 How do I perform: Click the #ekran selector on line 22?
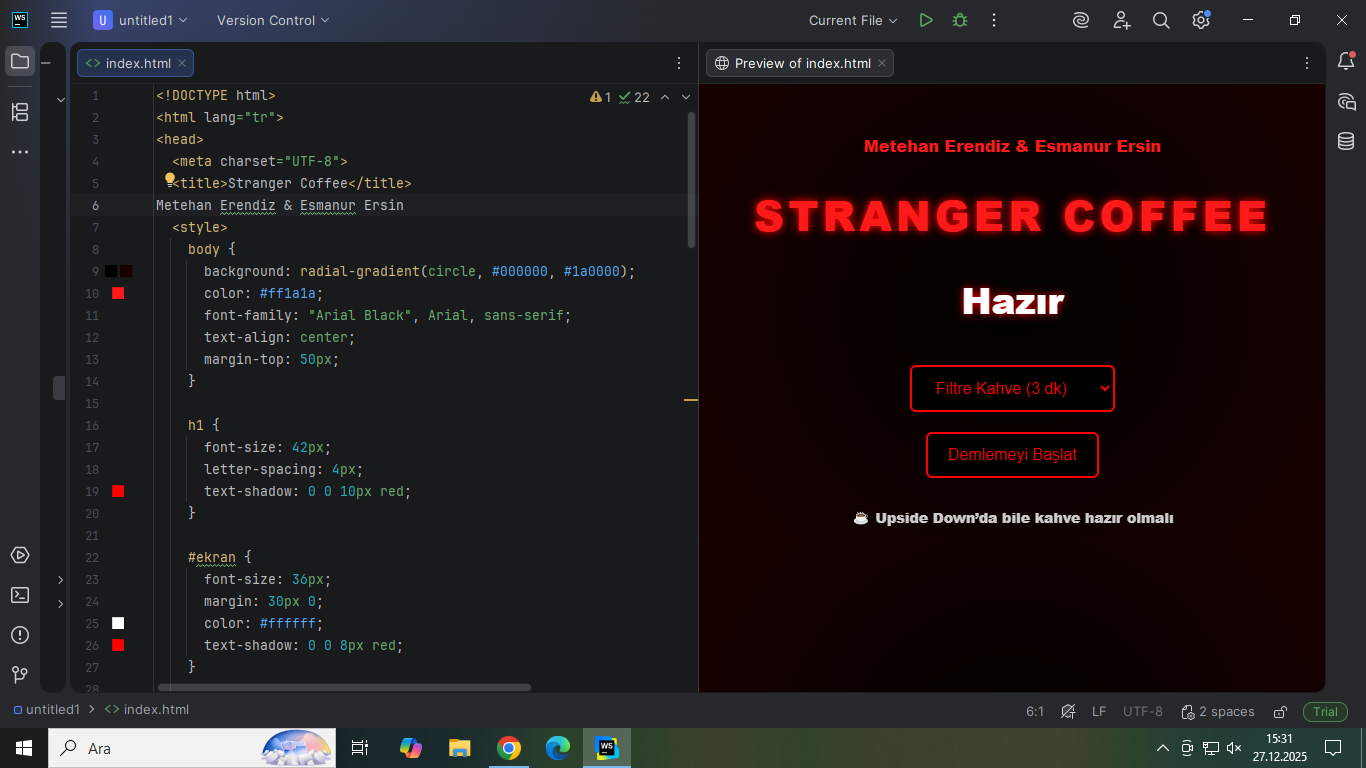212,557
